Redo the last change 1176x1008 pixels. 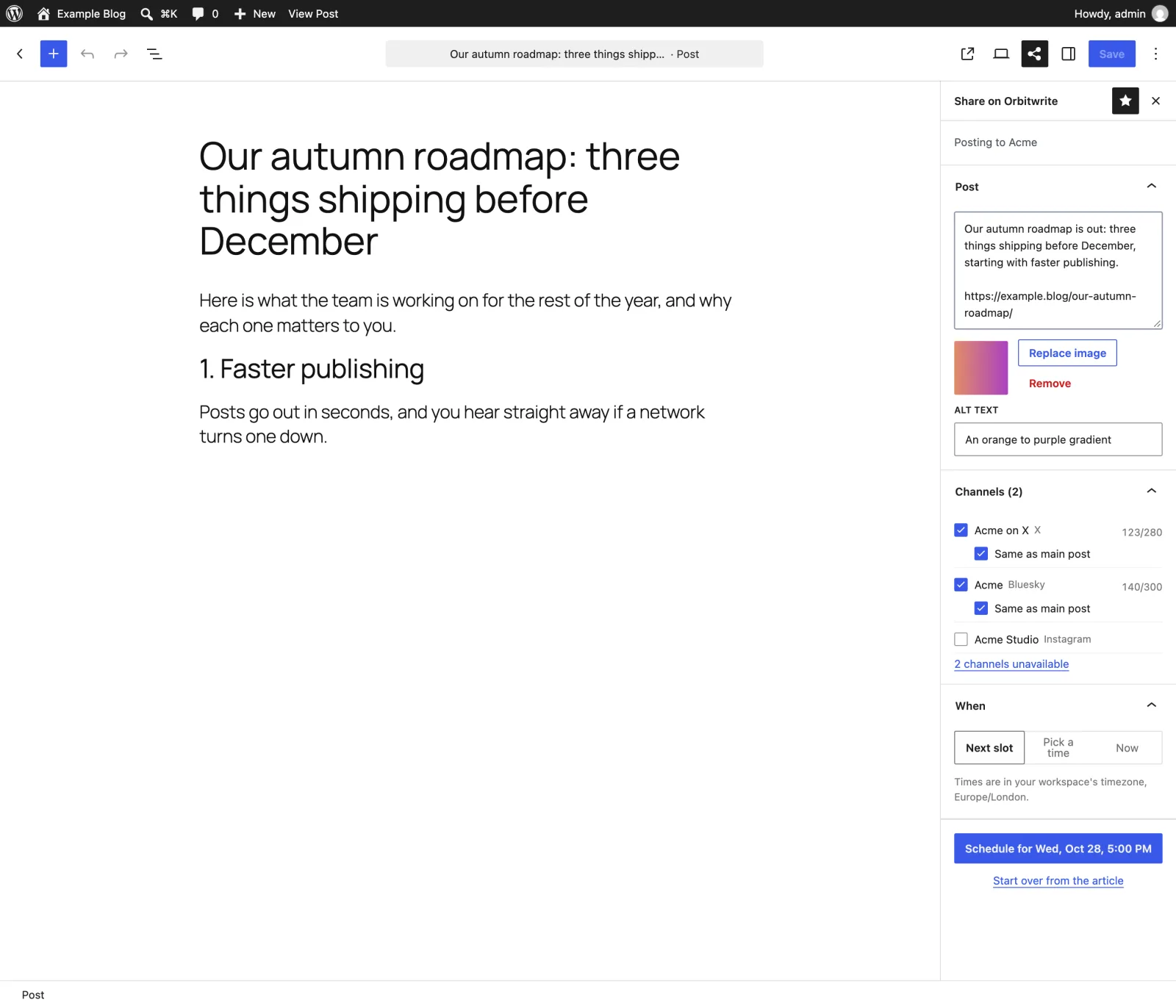[x=121, y=54]
